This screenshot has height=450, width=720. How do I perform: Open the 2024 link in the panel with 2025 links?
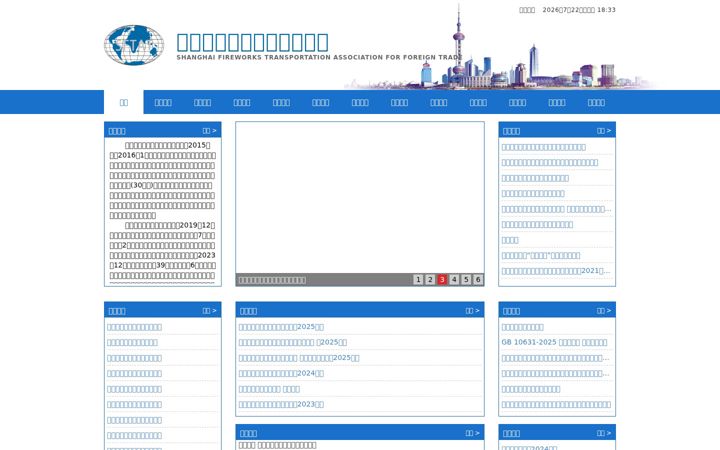281,373
